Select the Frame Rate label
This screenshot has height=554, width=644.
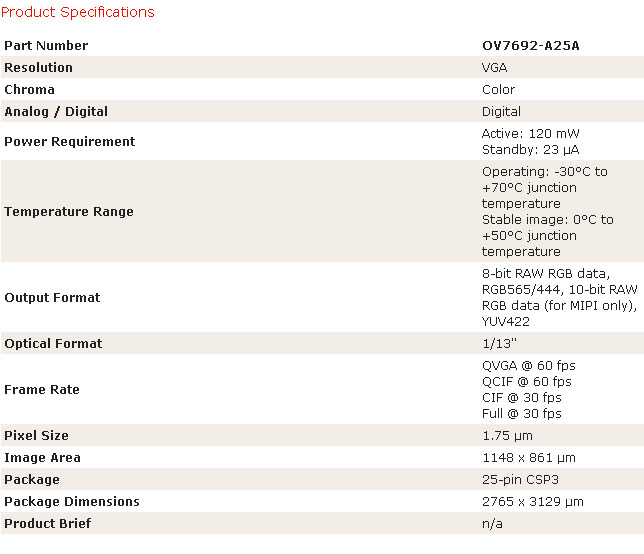coord(42,389)
